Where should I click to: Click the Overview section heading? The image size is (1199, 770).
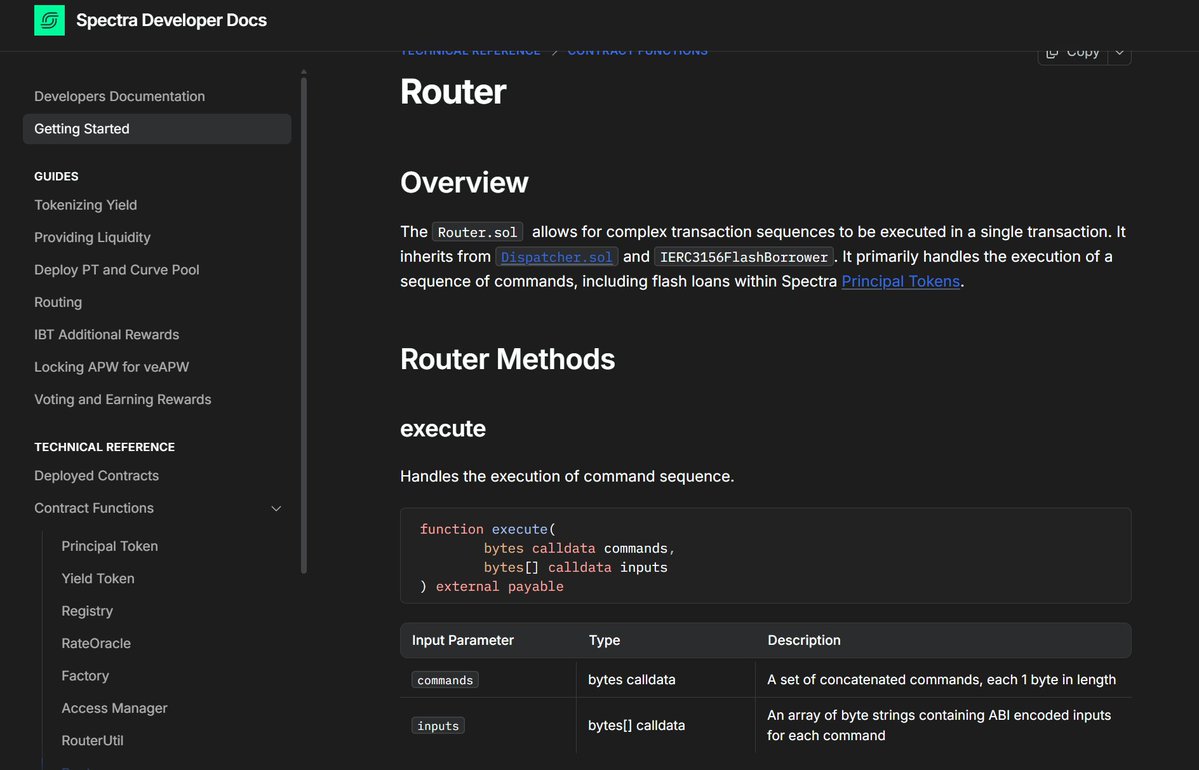(x=464, y=183)
